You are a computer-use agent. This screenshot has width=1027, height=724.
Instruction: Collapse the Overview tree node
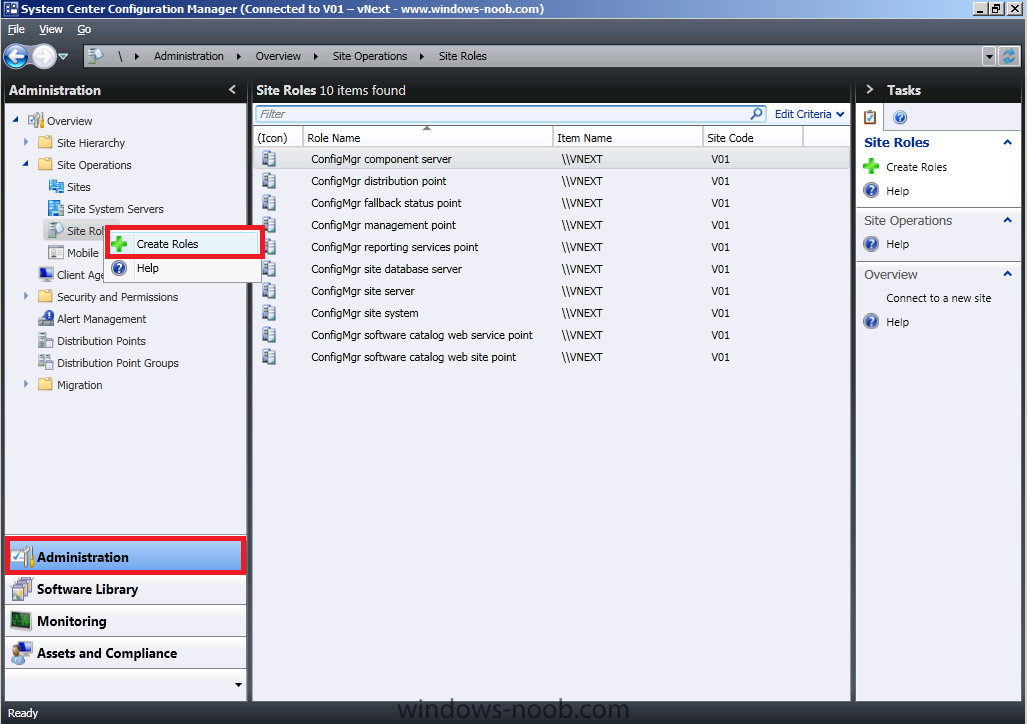tap(16, 120)
